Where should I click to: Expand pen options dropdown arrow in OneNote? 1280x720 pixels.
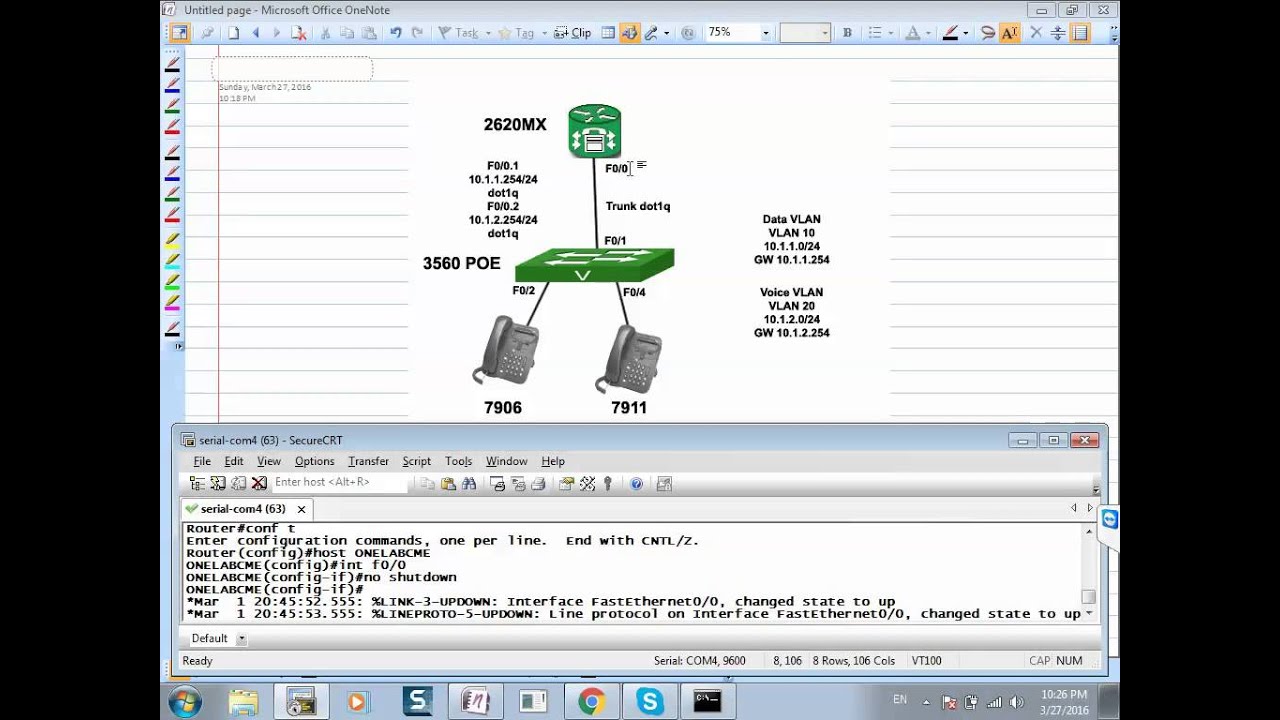(666, 33)
